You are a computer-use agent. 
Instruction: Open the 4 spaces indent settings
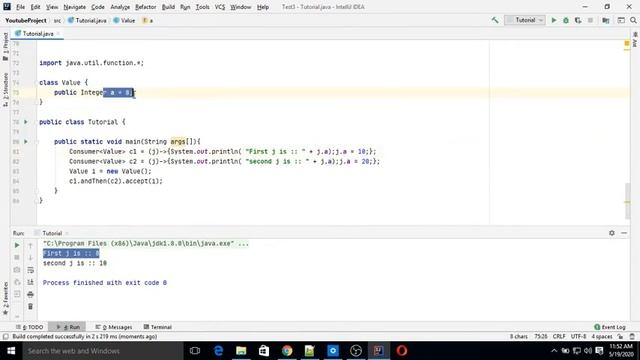pyautogui.click(x=602, y=337)
